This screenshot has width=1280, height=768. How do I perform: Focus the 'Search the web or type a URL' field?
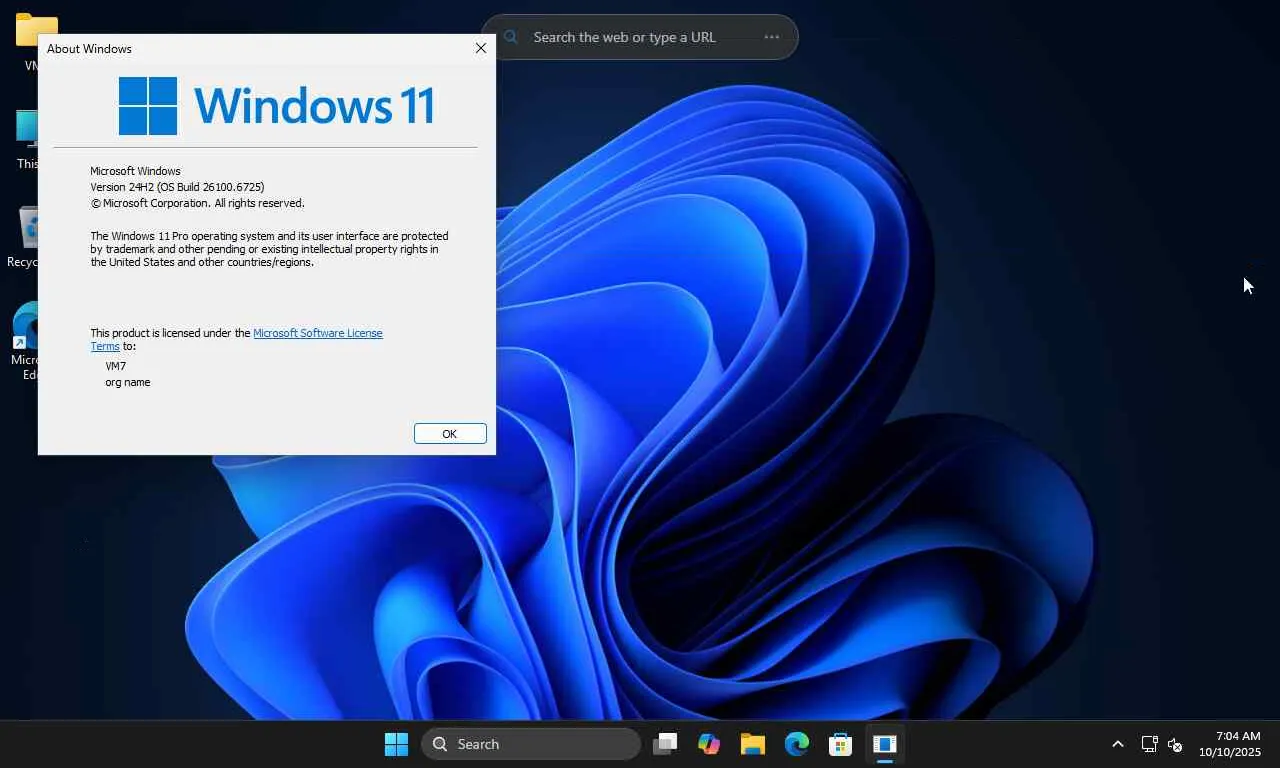[625, 37]
